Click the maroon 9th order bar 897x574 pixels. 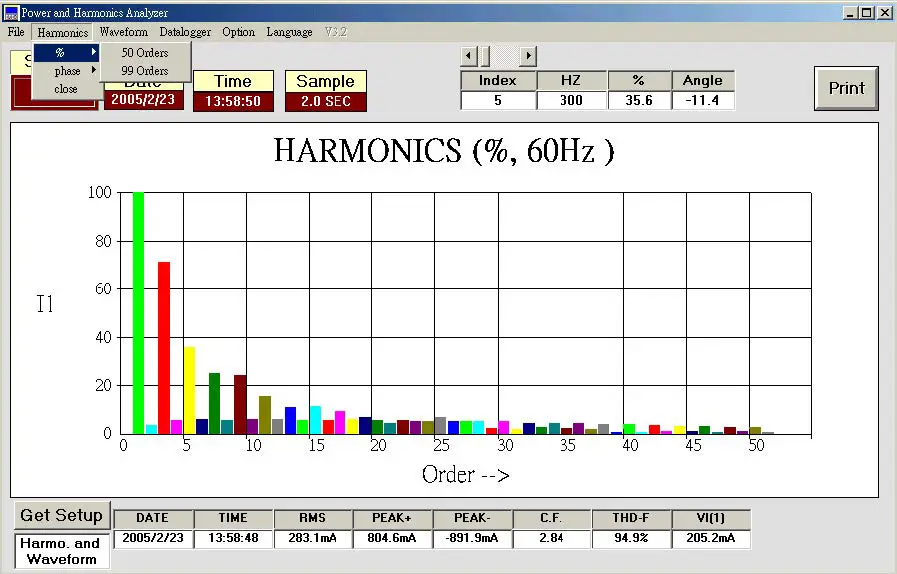click(240, 405)
